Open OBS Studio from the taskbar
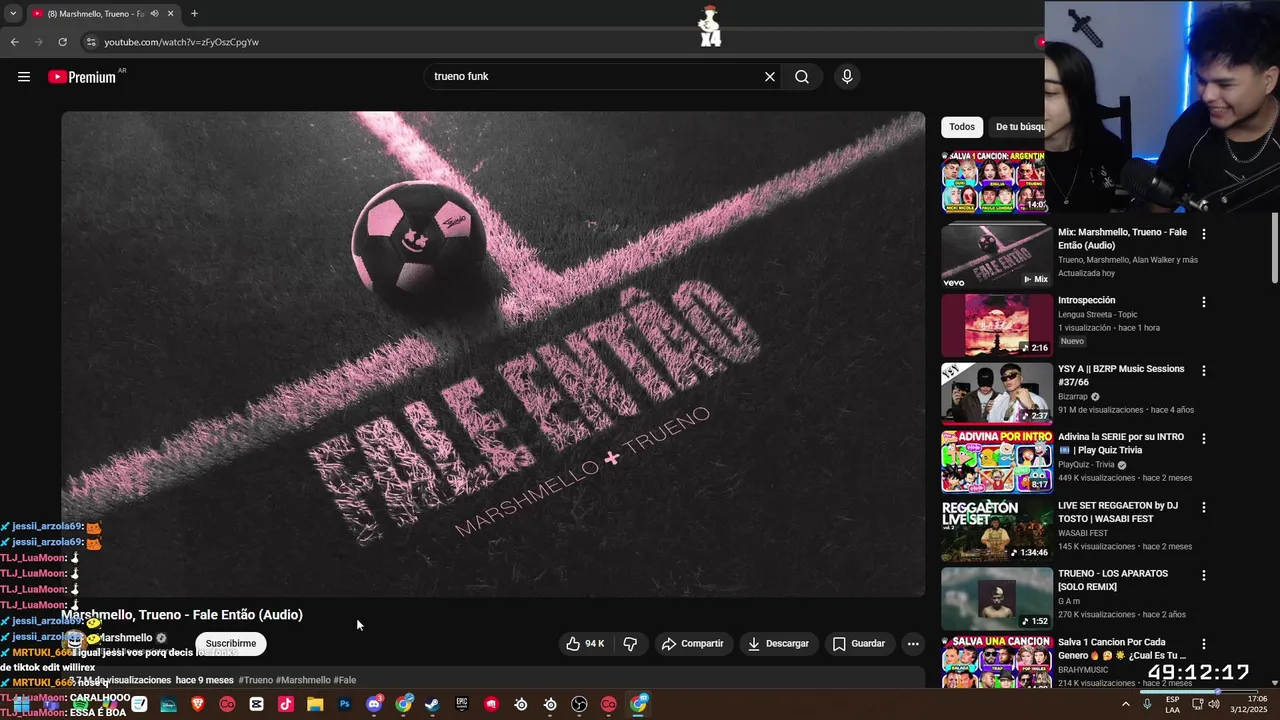 [579, 704]
